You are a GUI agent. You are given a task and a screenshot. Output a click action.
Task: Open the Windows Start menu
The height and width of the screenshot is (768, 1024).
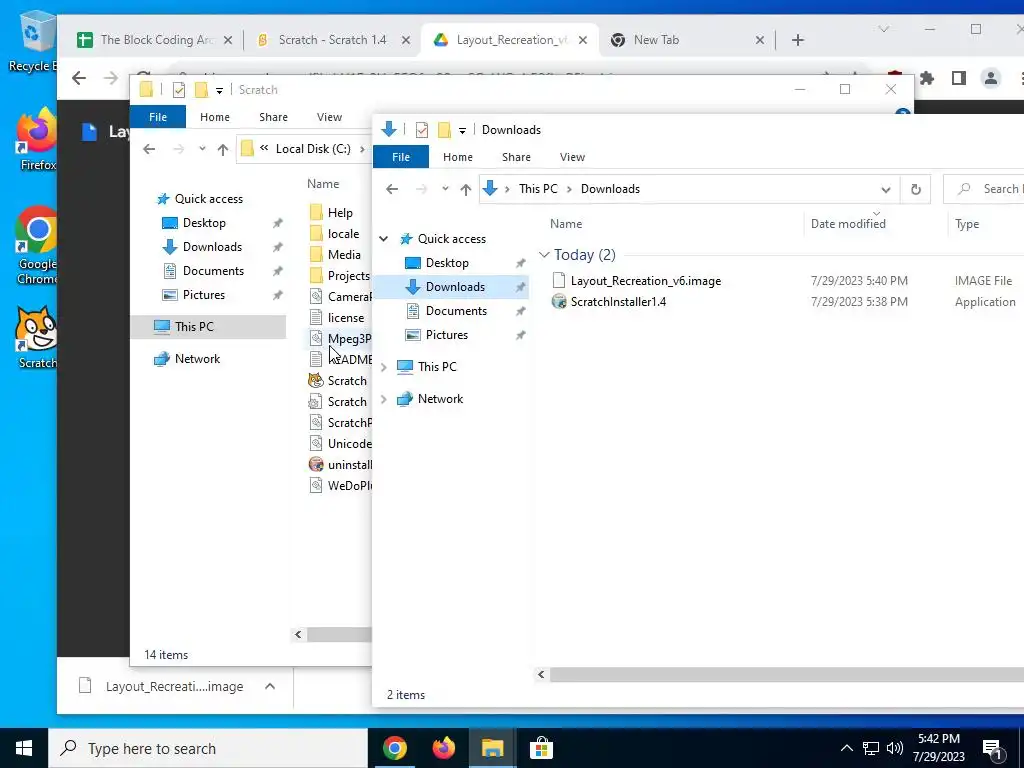[24, 748]
